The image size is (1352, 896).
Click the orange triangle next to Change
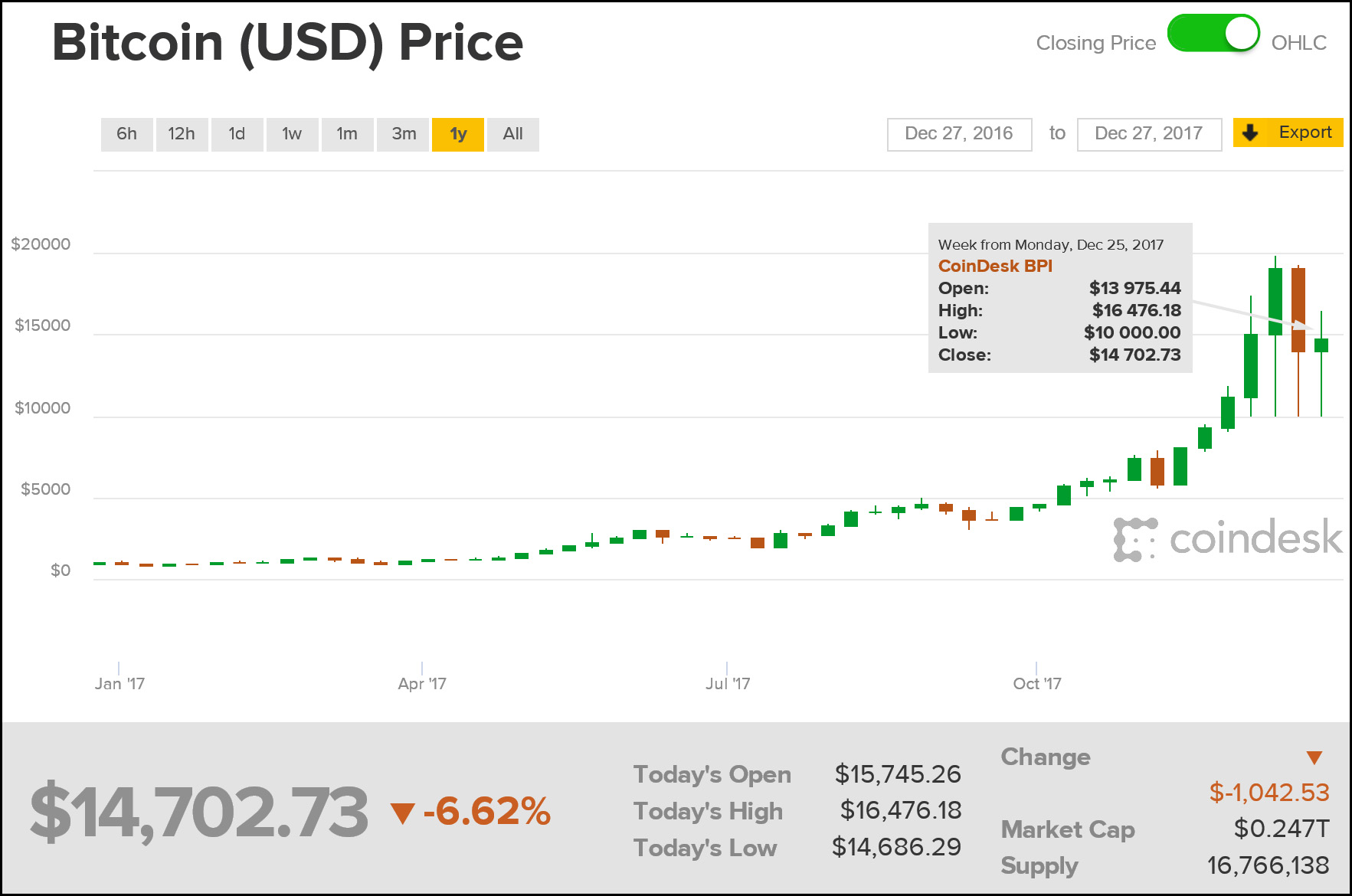(x=1314, y=758)
